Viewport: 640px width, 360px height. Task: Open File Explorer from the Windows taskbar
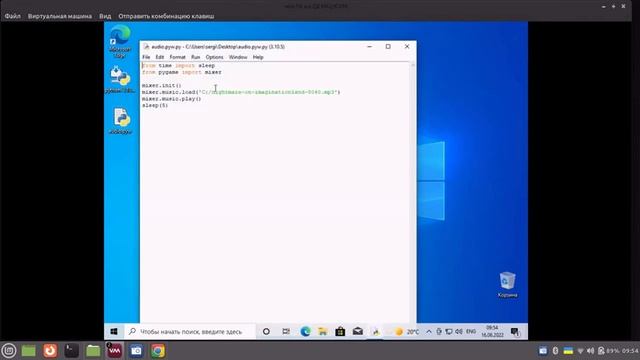[323, 331]
